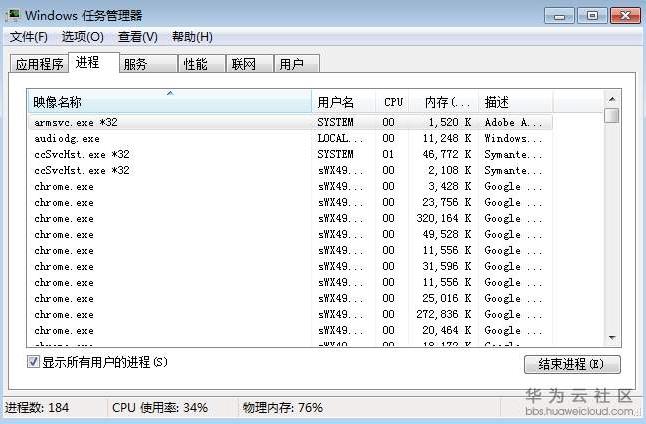This screenshot has width=646, height=424.
Task: Sort by 描述 column header
Action: [515, 101]
